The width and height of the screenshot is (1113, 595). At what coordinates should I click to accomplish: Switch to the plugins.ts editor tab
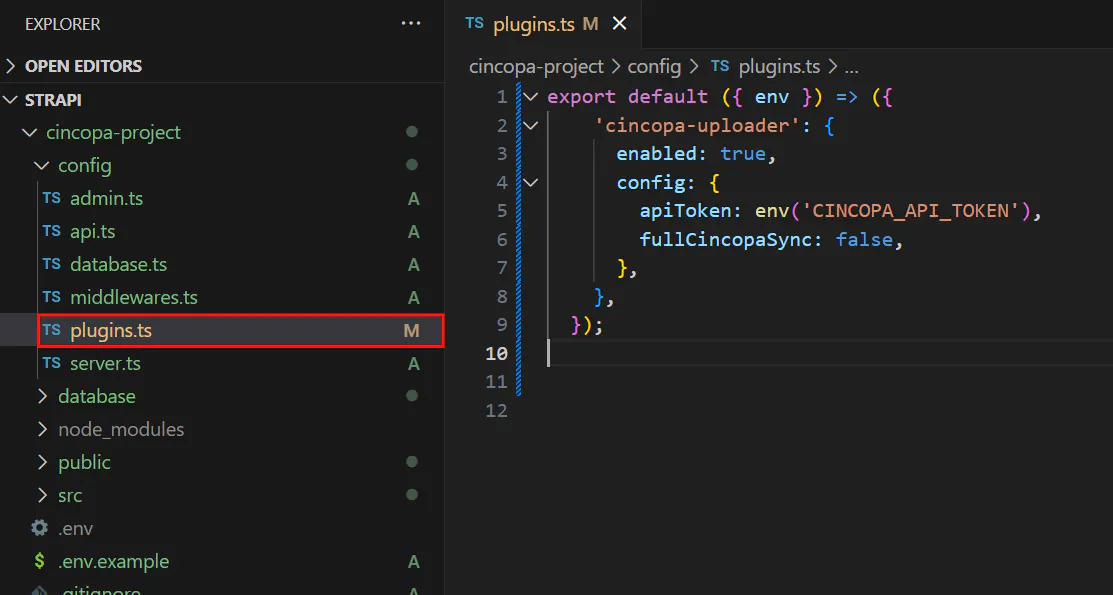pyautogui.click(x=544, y=24)
